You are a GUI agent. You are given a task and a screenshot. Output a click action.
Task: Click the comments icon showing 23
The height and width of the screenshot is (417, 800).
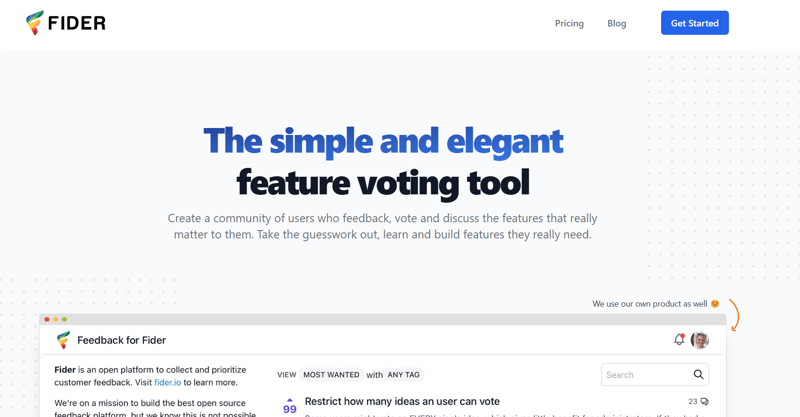point(704,402)
